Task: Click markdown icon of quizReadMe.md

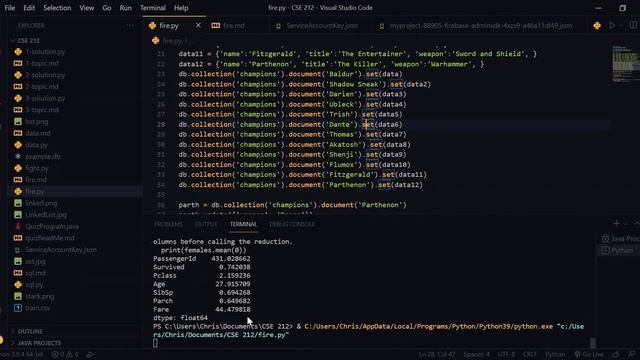Action: 18,238
